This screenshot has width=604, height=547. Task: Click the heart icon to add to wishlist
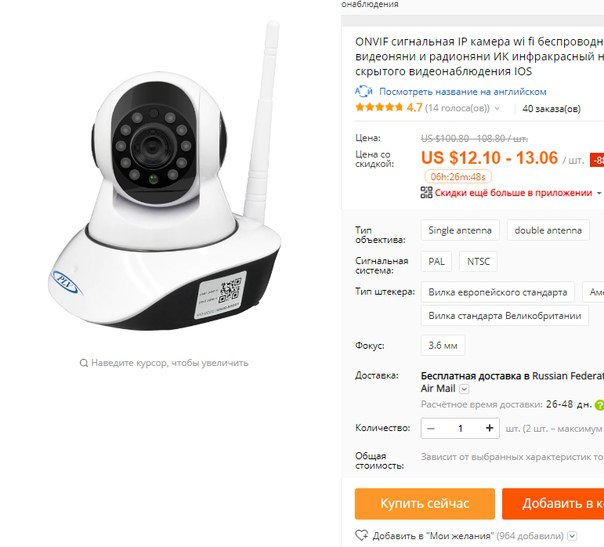pos(361,535)
